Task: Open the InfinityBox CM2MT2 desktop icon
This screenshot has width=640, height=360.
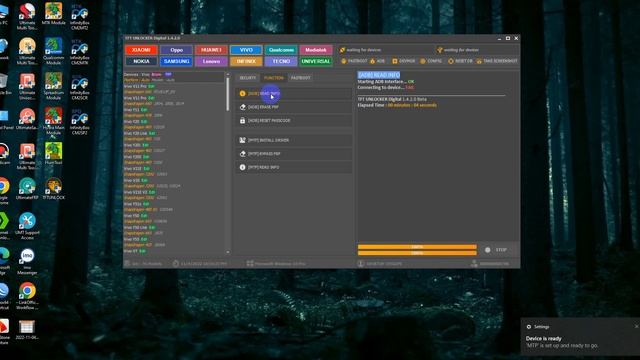Action: pyautogui.click(x=80, y=17)
